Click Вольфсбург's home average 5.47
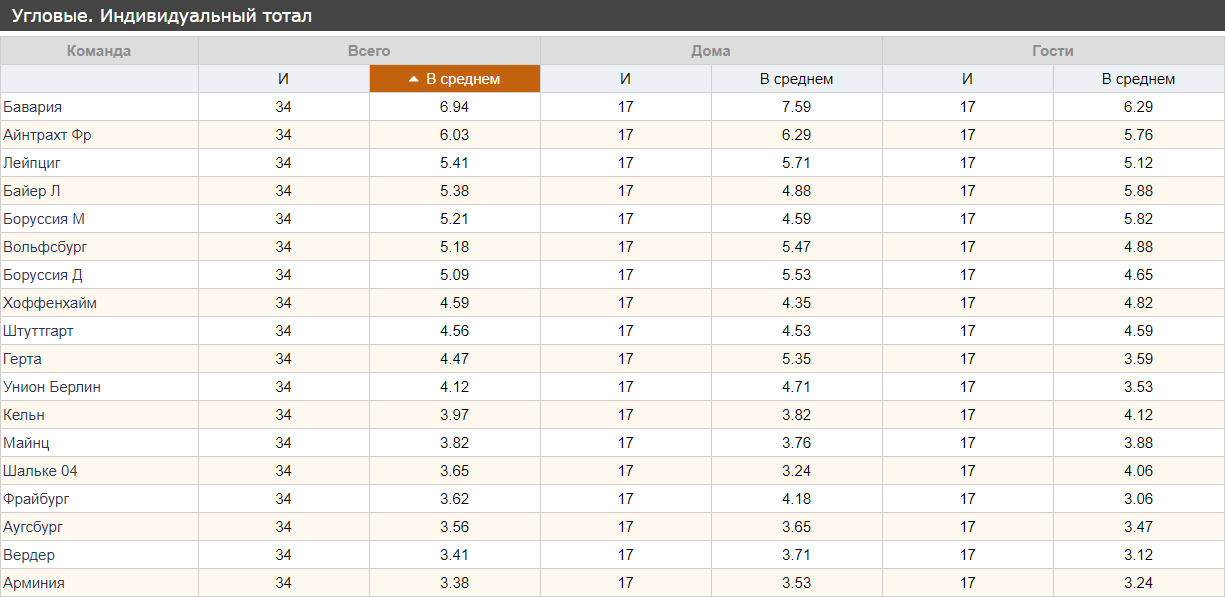1225x597 pixels. 797,247
